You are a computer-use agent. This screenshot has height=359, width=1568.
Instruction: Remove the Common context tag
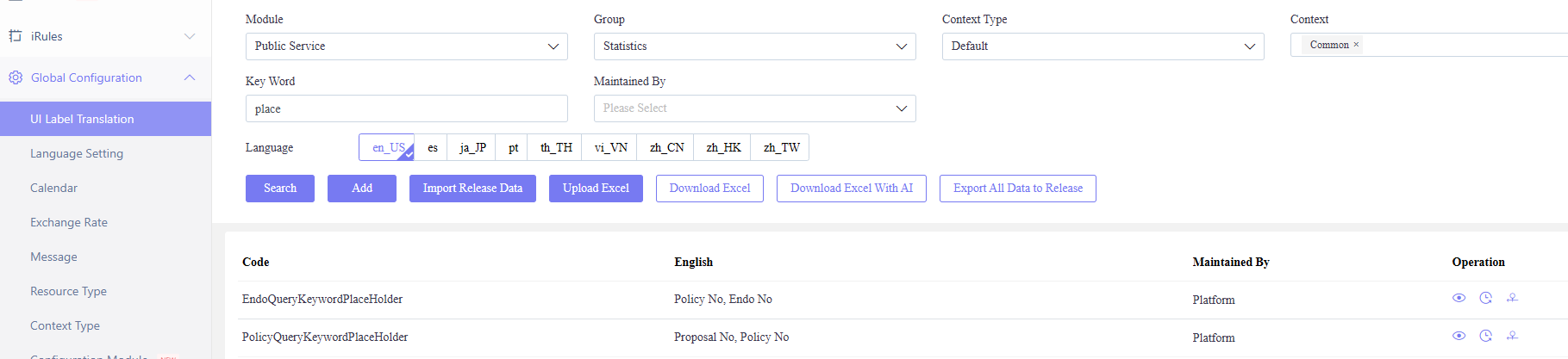click(x=1356, y=45)
